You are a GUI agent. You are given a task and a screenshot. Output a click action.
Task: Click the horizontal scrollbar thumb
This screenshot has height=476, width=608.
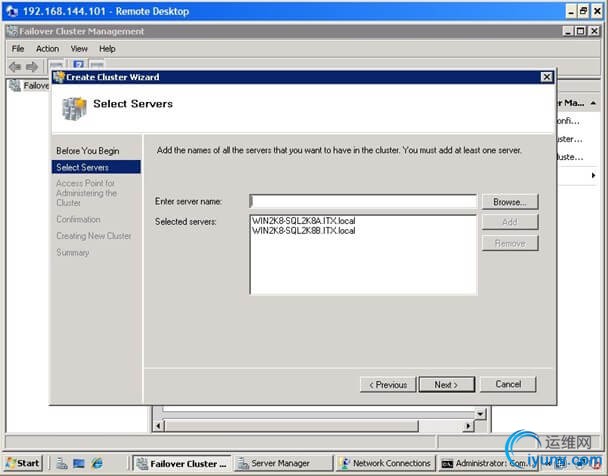pos(291,426)
